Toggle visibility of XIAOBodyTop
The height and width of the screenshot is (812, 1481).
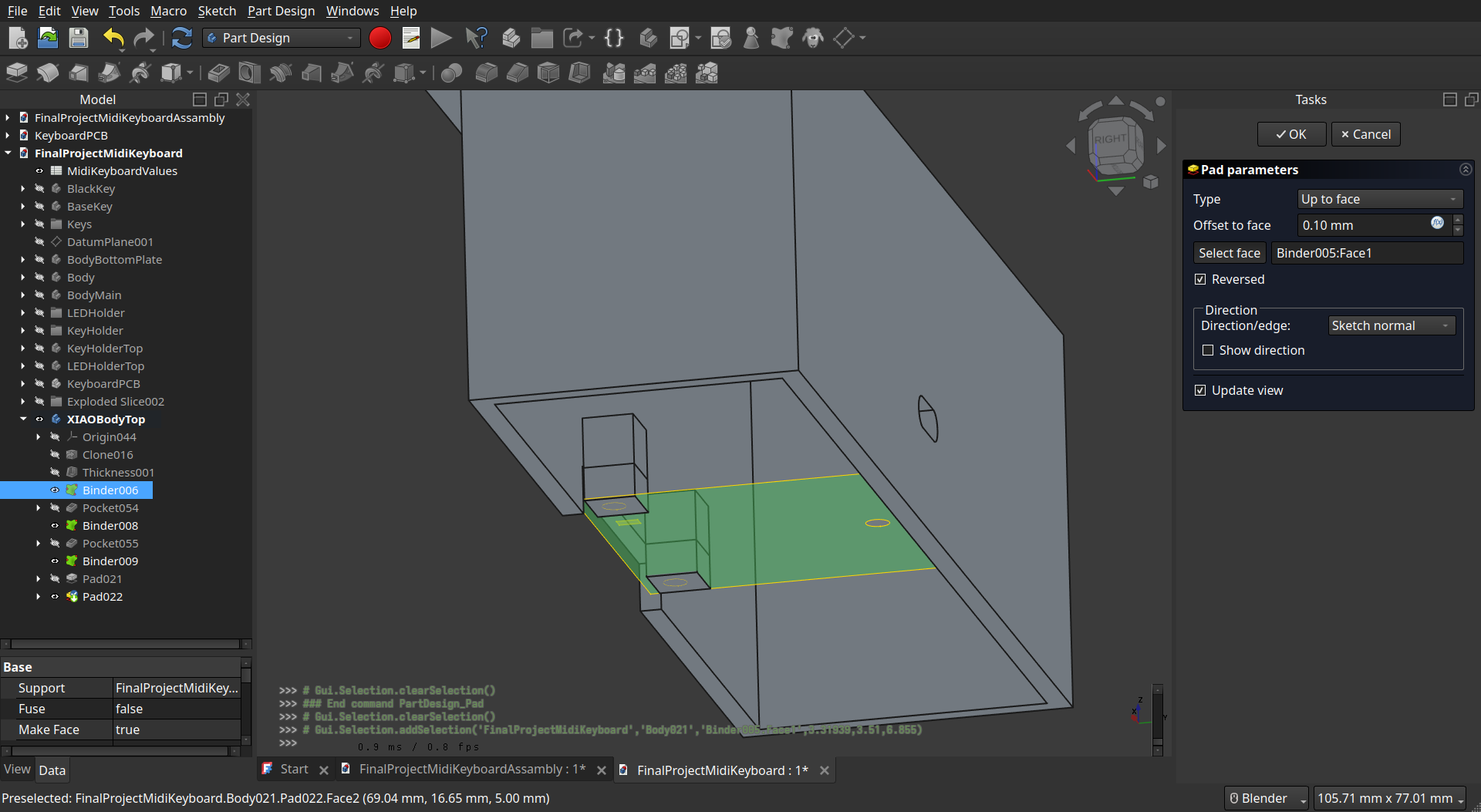(39, 419)
